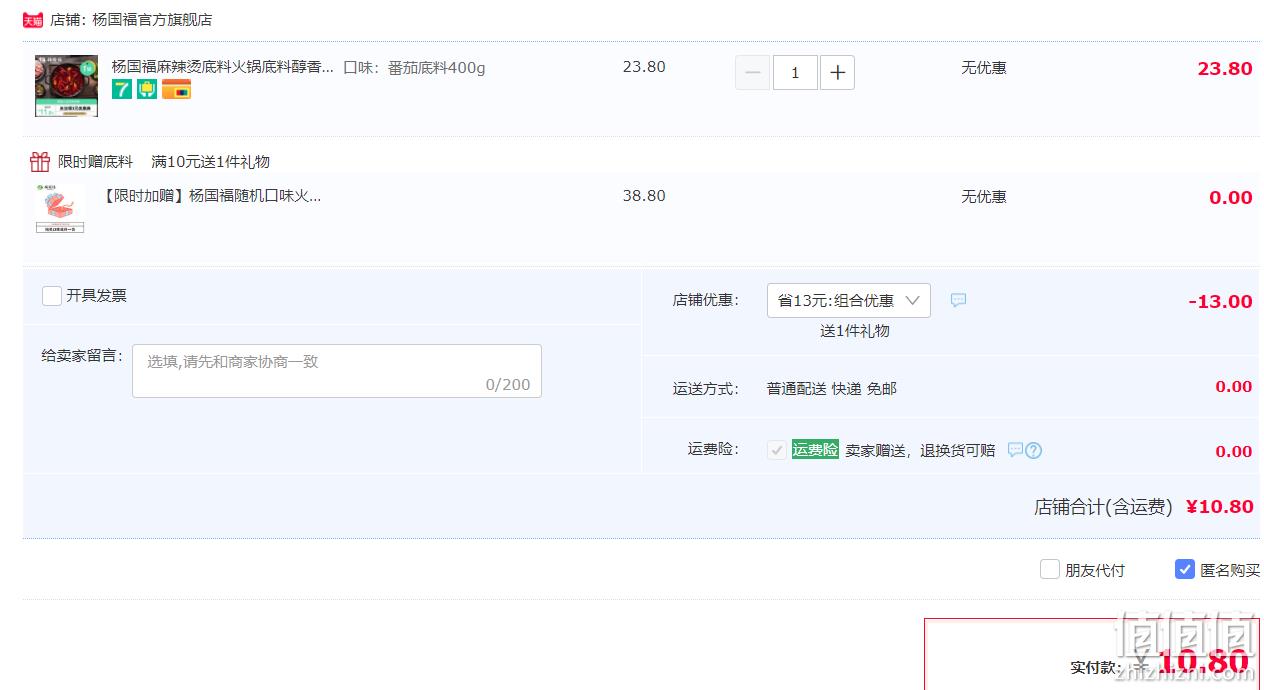Click the 满10元送1件礼物 promotion text

211,161
